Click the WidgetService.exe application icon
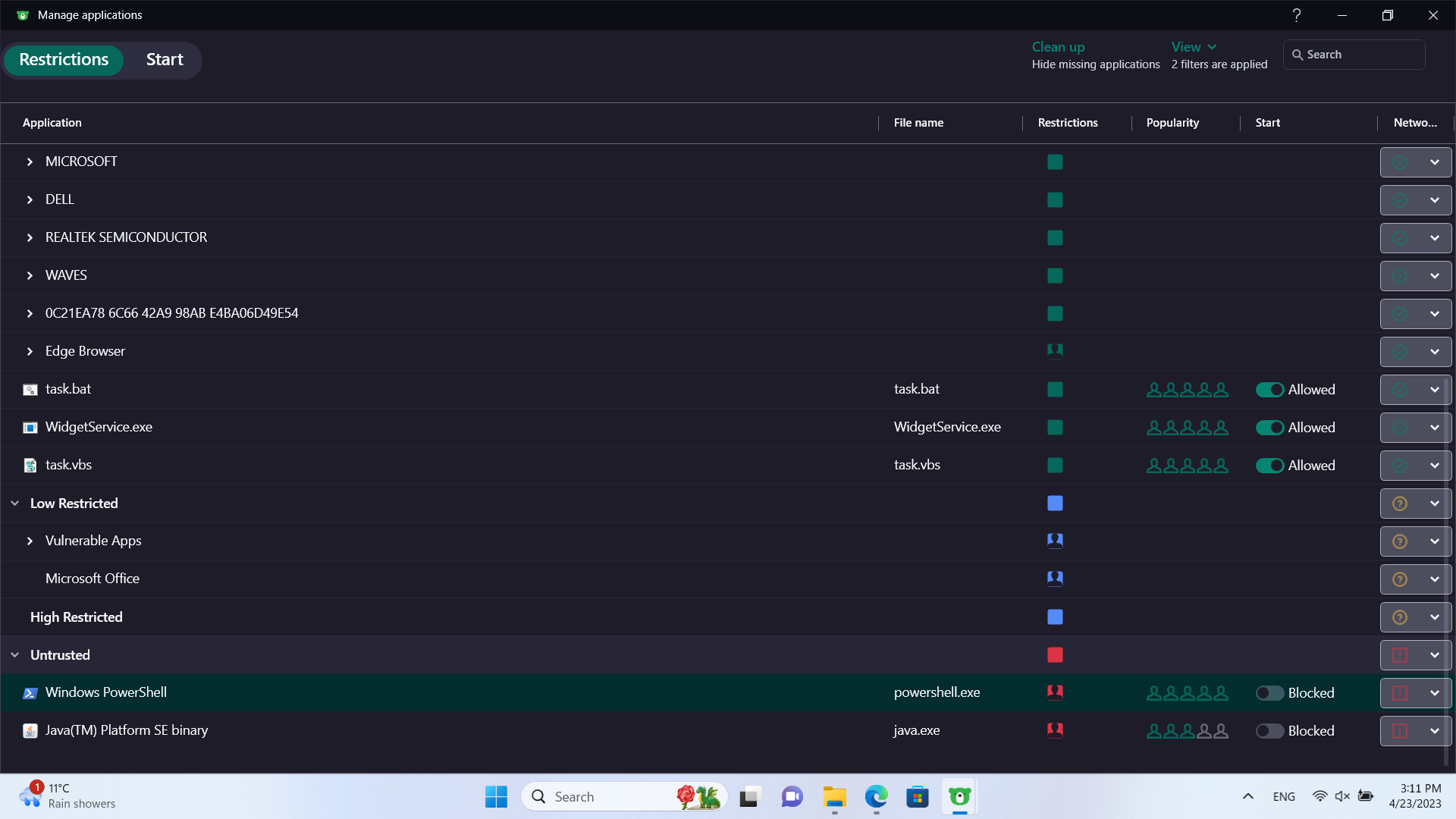The image size is (1456, 819). click(30, 428)
